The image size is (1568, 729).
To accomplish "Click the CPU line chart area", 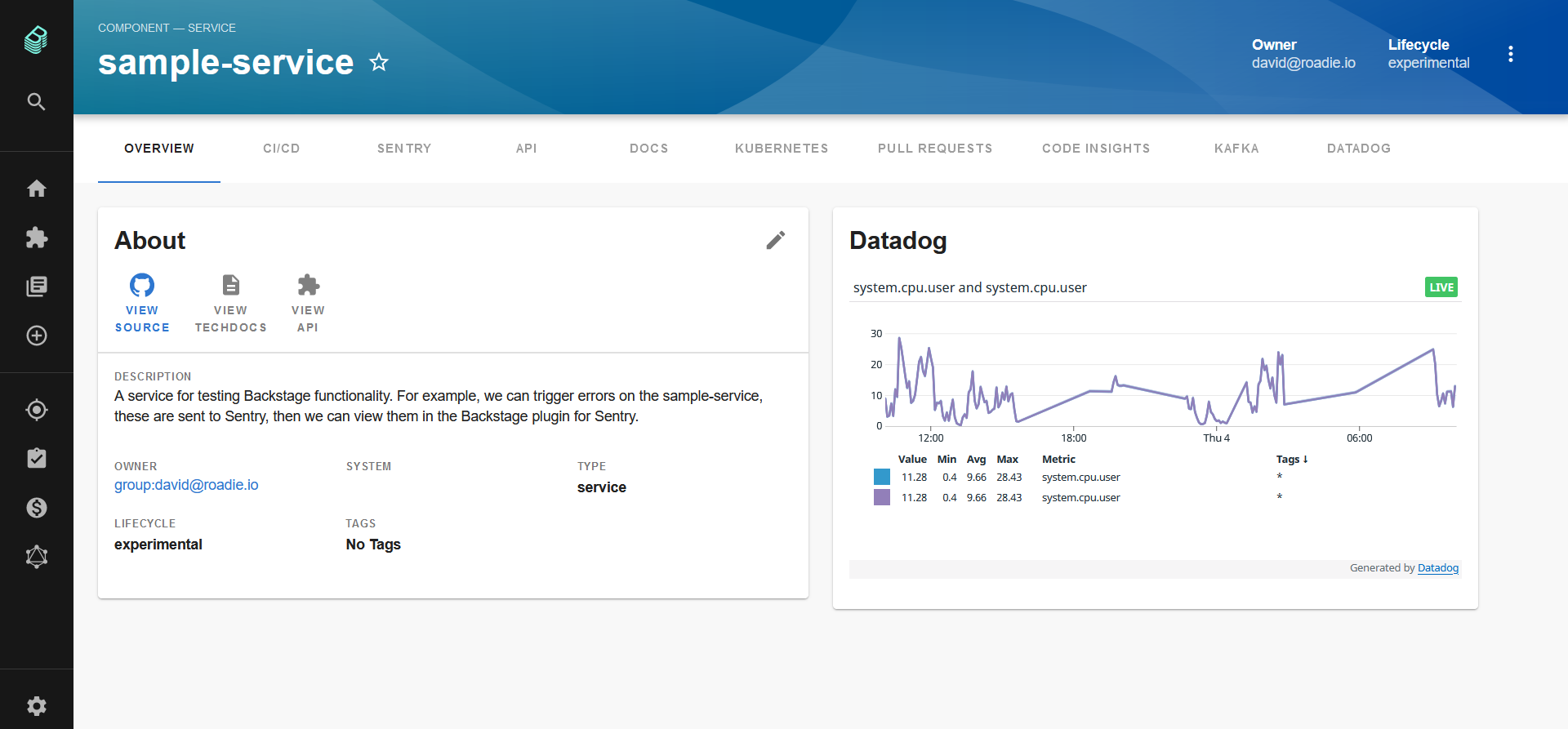I will coord(1171,380).
